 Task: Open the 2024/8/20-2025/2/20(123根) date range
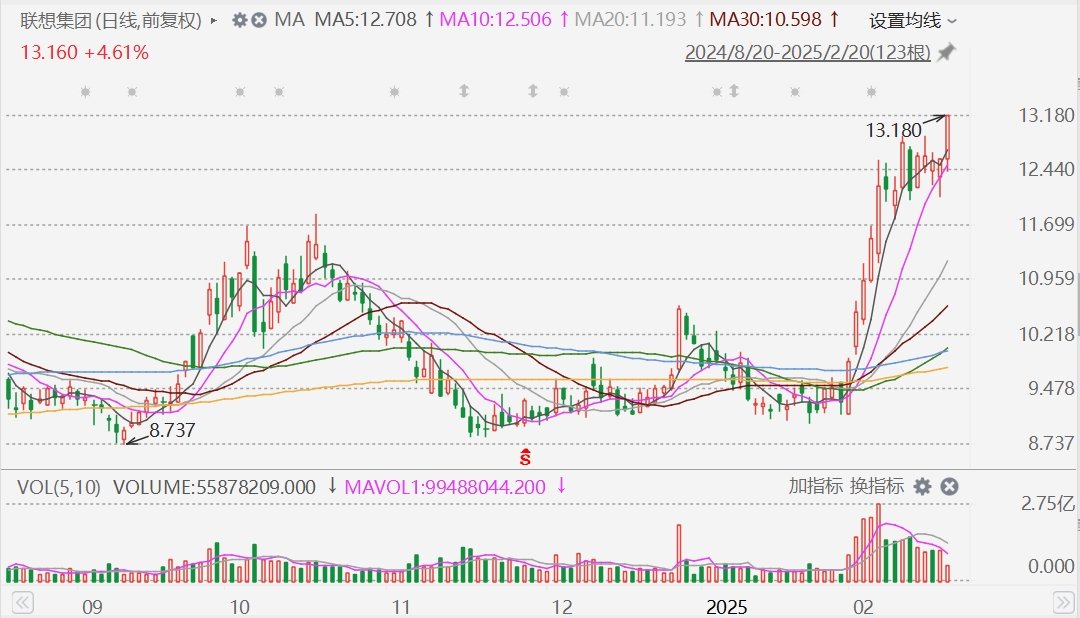[x=807, y=52]
